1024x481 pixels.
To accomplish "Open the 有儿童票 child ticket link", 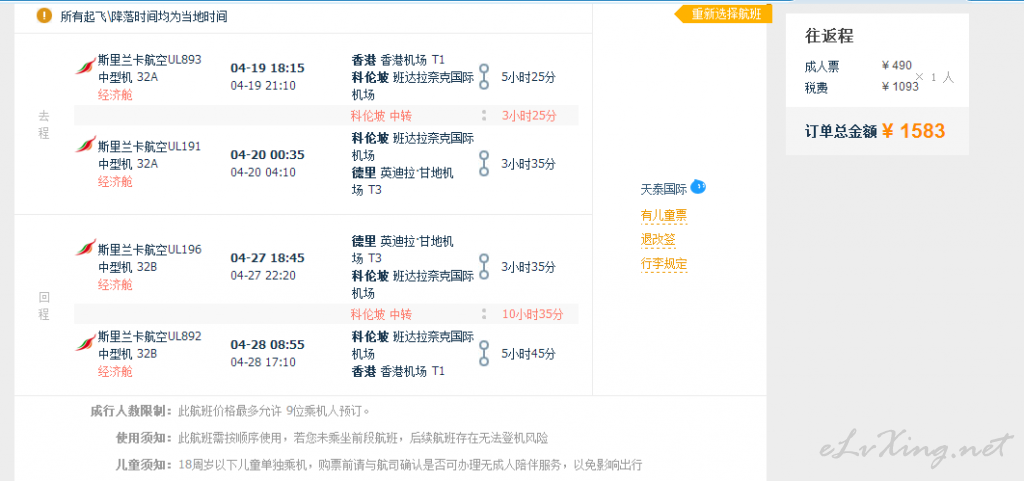I will (664, 215).
